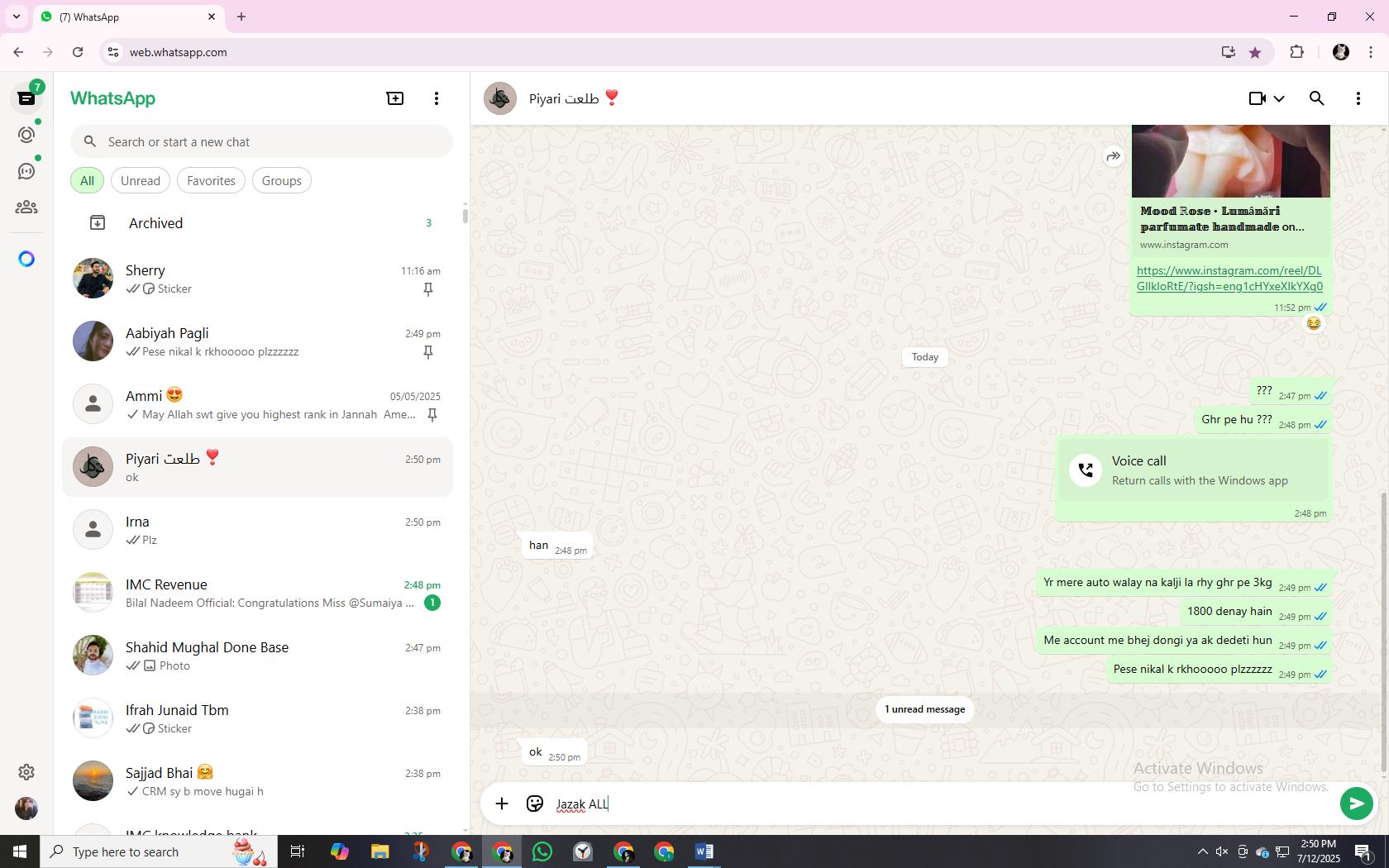Start a video call from chat header
1389x868 pixels.
click(1258, 98)
